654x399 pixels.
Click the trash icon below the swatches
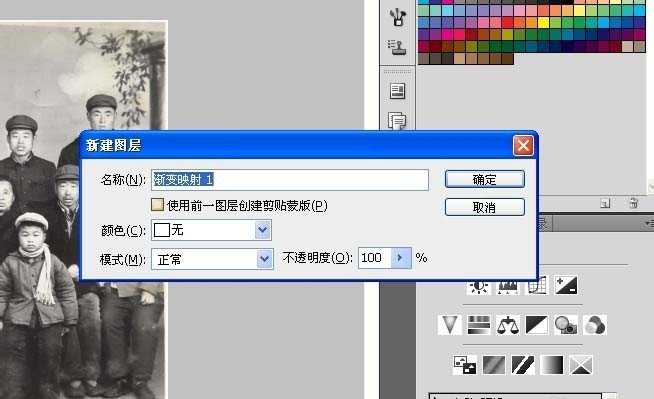(633, 203)
